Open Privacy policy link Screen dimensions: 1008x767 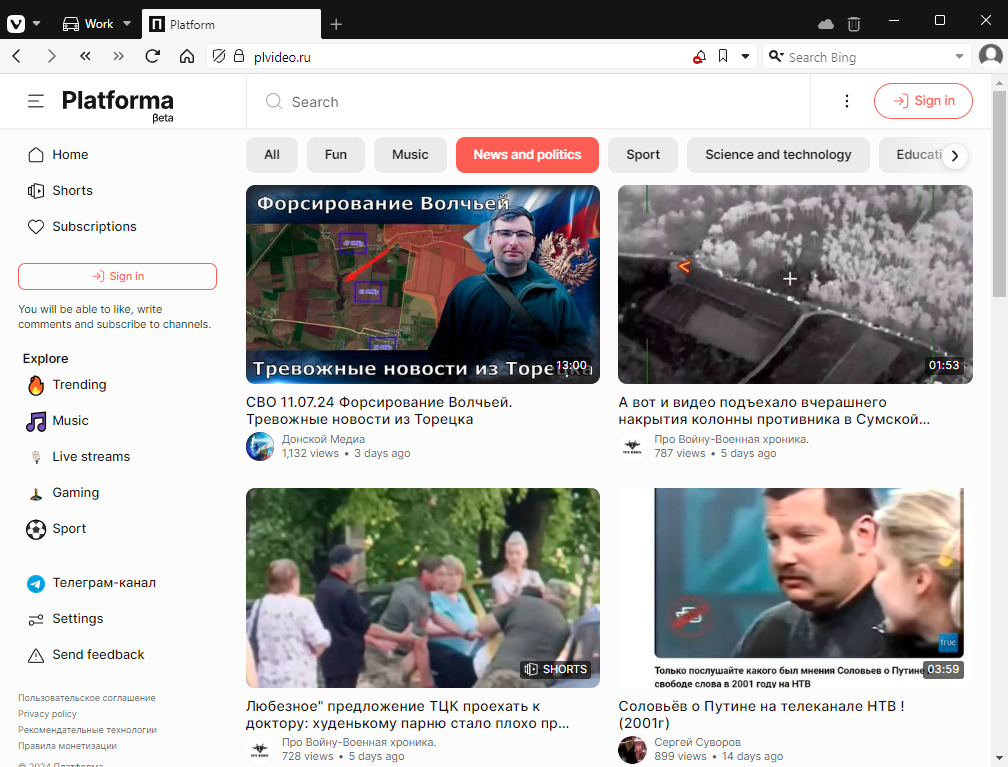(x=48, y=714)
